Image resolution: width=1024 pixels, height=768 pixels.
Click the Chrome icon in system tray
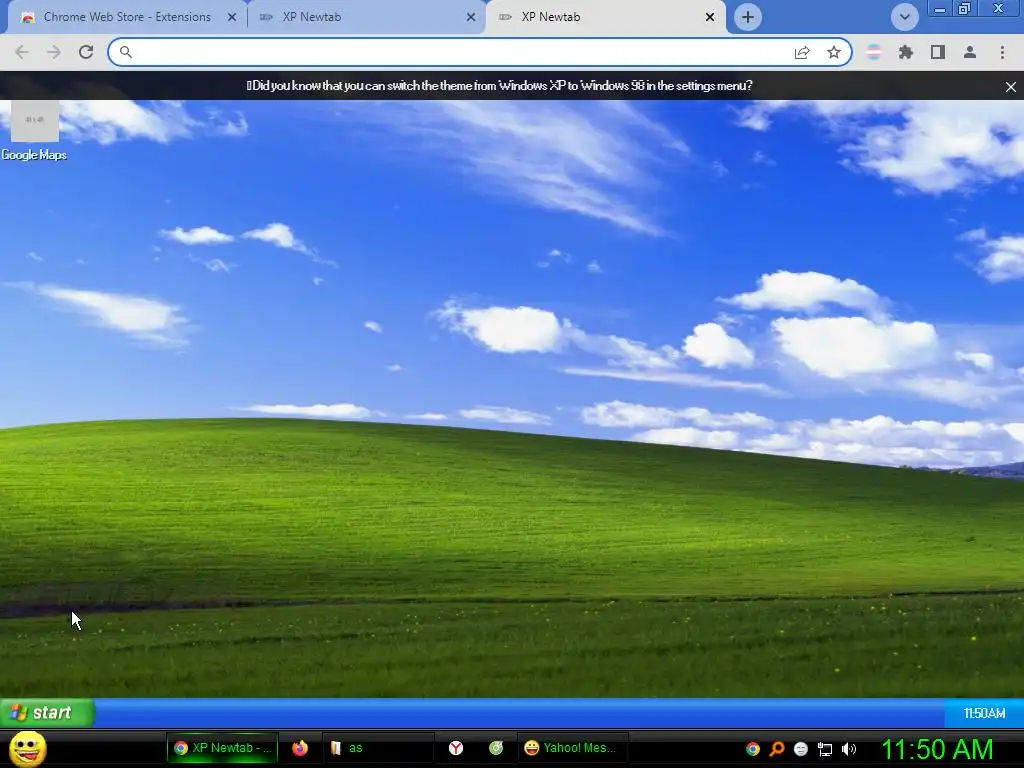tap(753, 749)
